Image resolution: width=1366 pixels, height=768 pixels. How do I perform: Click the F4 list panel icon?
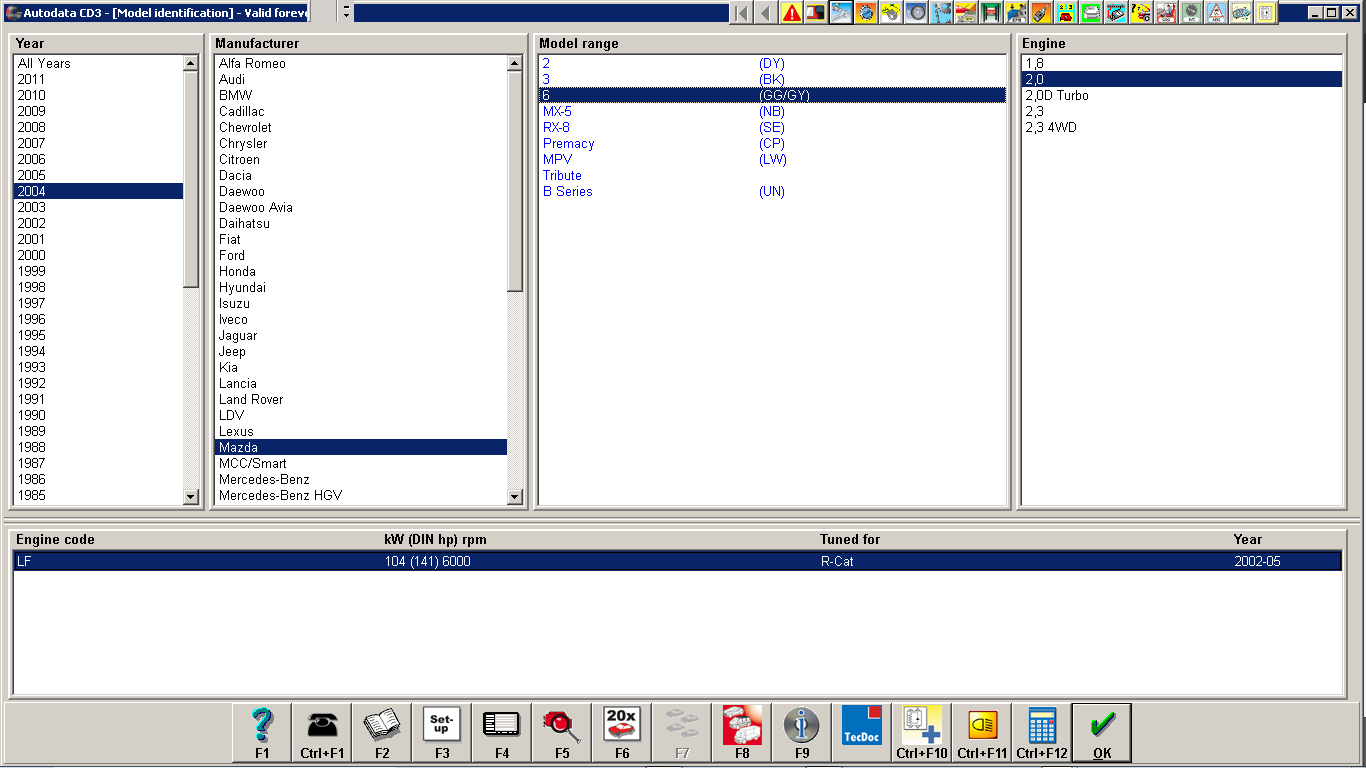[x=502, y=732]
